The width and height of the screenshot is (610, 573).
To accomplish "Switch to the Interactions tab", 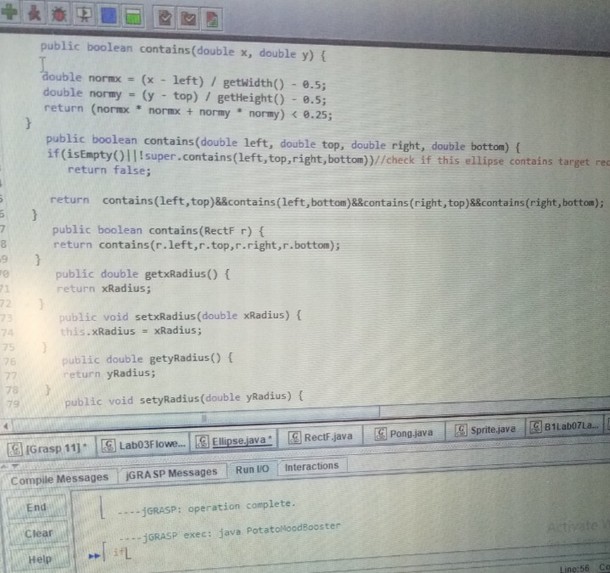I will point(312,466).
